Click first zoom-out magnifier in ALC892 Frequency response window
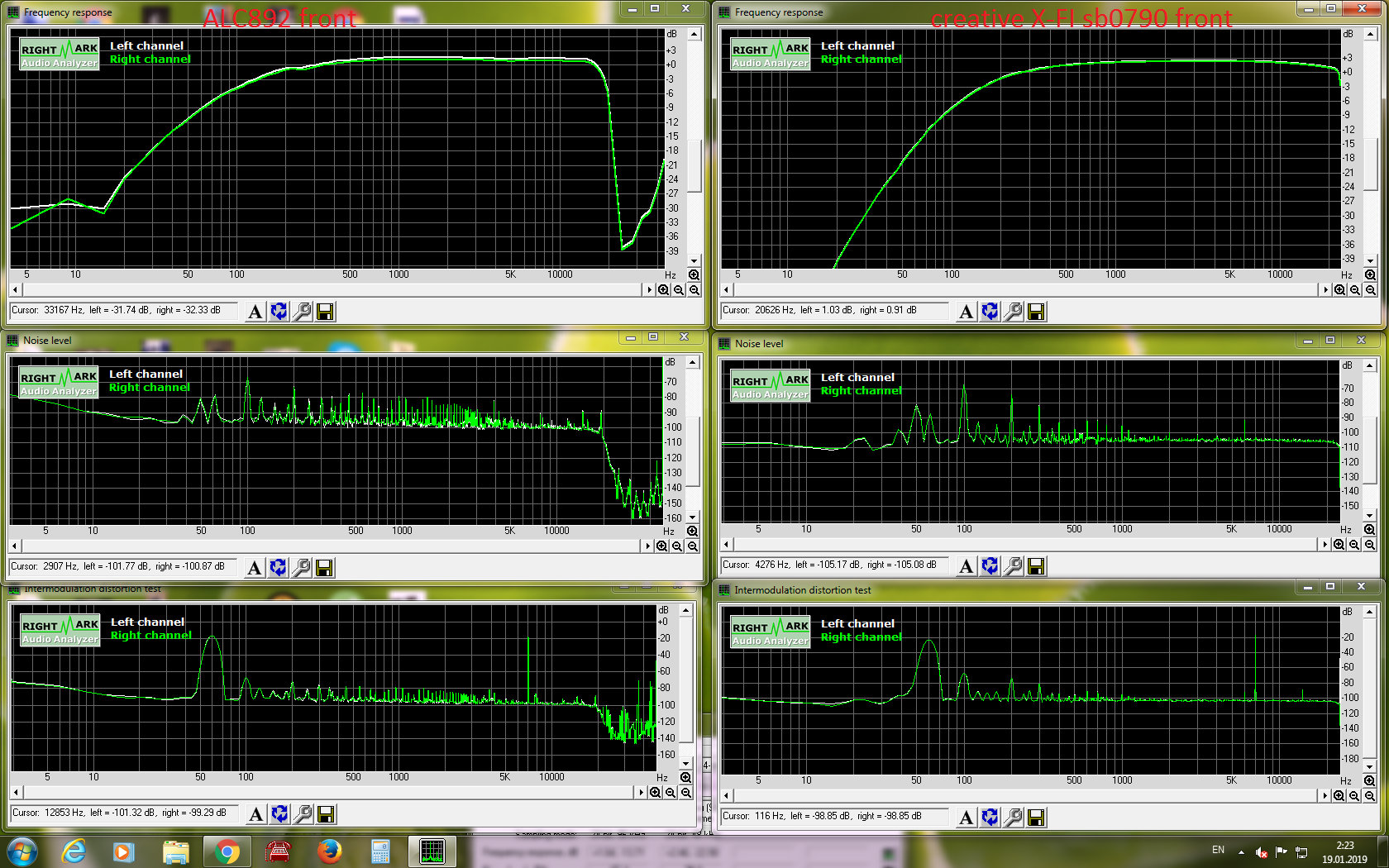Image resolution: width=1389 pixels, height=868 pixels. [679, 290]
